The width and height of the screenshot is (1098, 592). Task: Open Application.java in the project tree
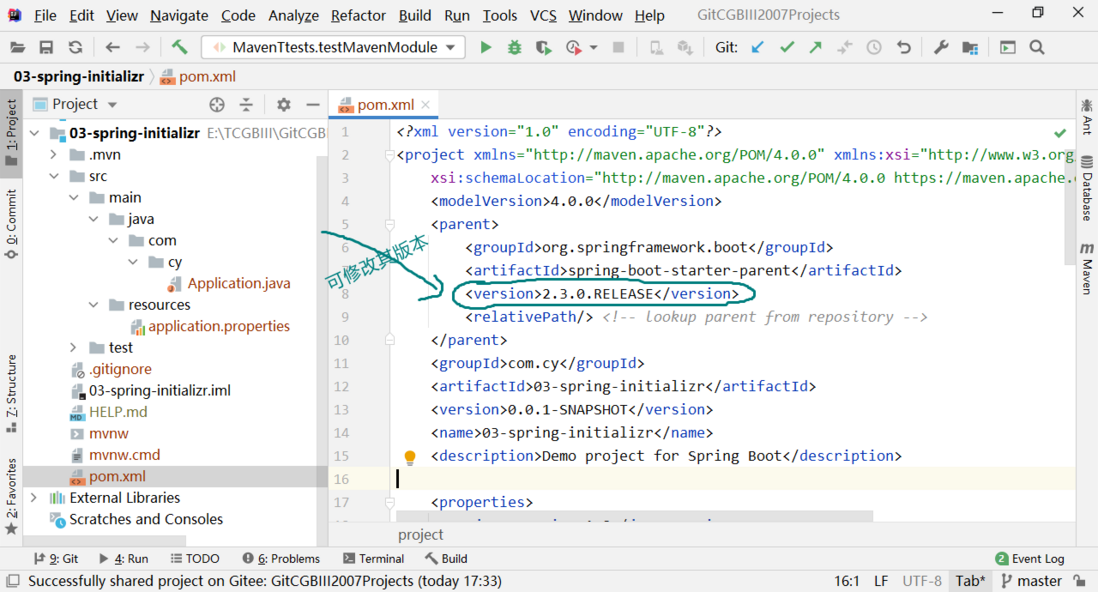click(x=238, y=283)
